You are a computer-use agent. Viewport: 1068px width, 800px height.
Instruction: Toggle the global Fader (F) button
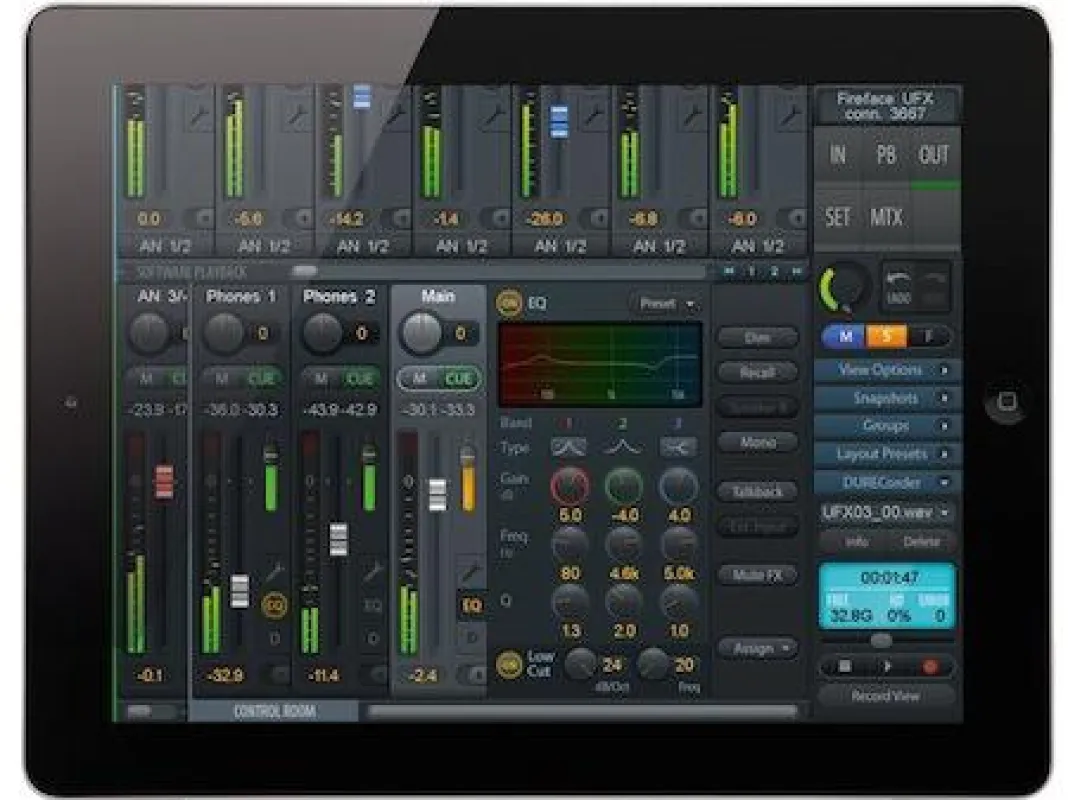coord(929,336)
